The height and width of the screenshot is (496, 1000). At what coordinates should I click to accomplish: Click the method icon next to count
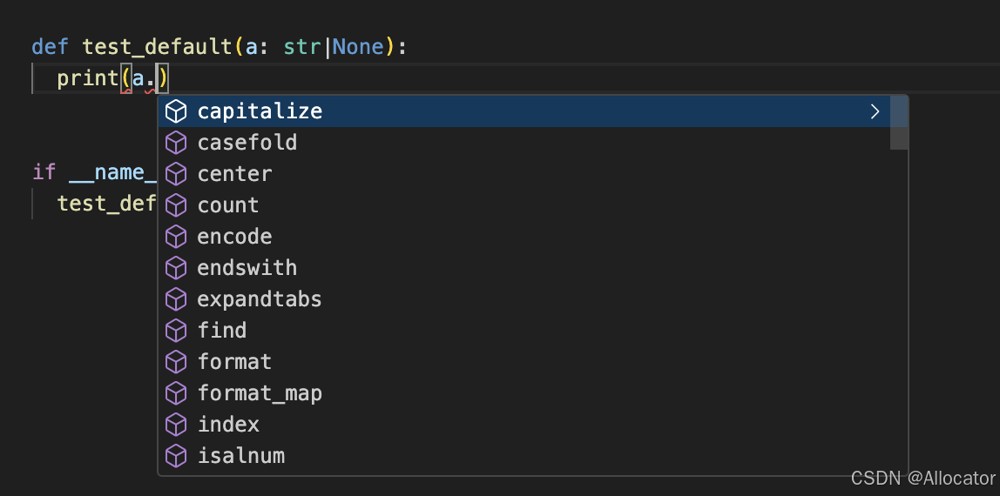coord(176,205)
